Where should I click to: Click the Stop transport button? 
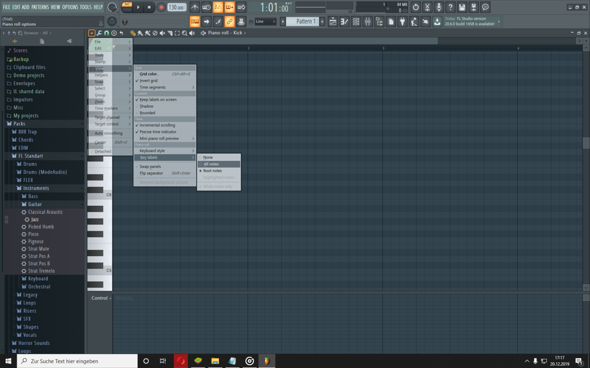tap(149, 7)
